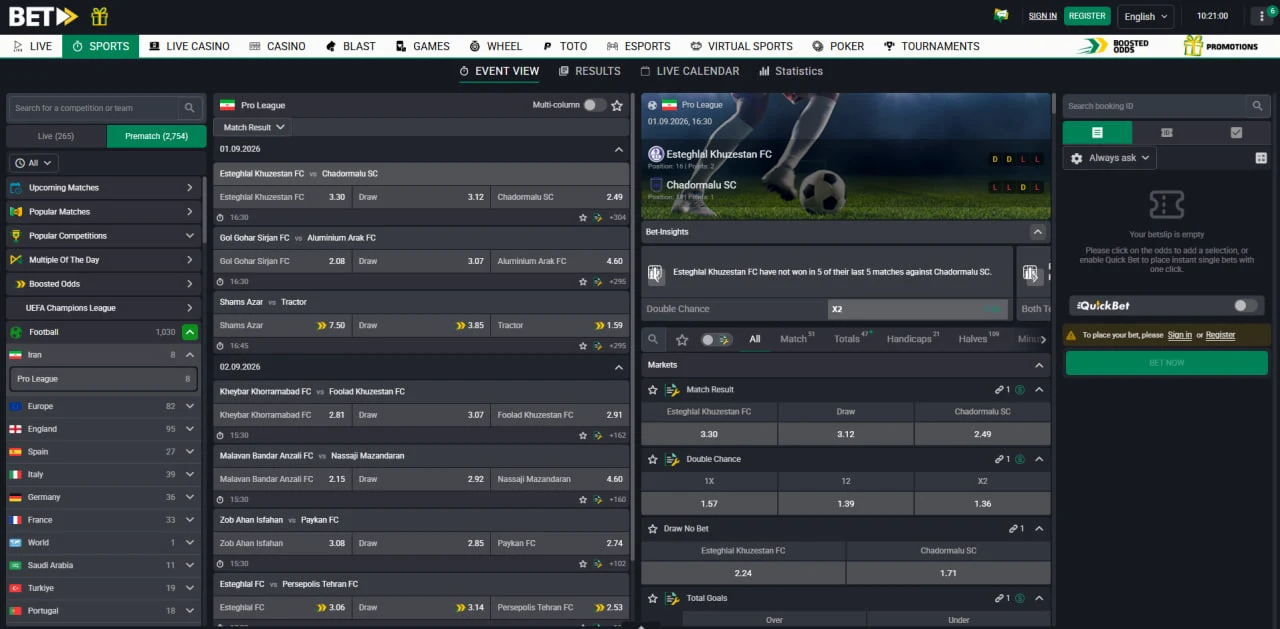1280x629 pixels.
Task: Click the three-dot menu icon in header
Action: tap(1263, 16)
